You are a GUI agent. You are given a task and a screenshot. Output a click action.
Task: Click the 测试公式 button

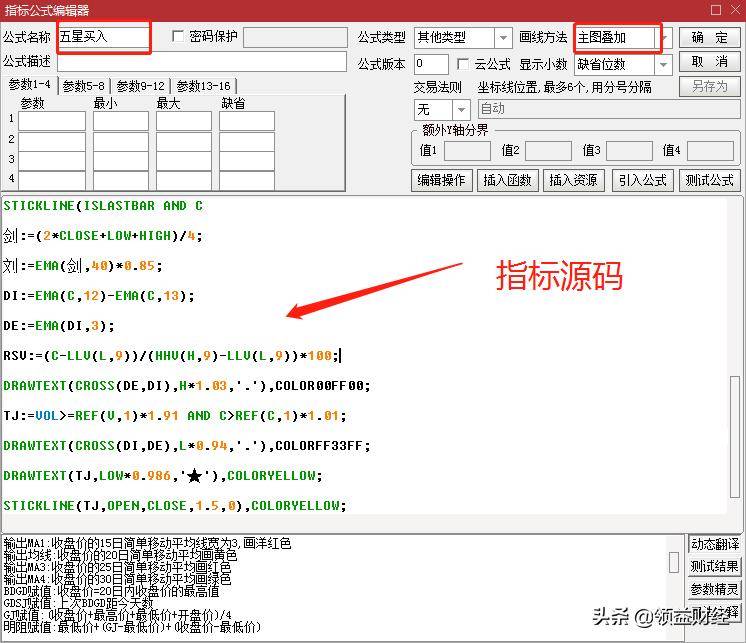click(x=709, y=180)
